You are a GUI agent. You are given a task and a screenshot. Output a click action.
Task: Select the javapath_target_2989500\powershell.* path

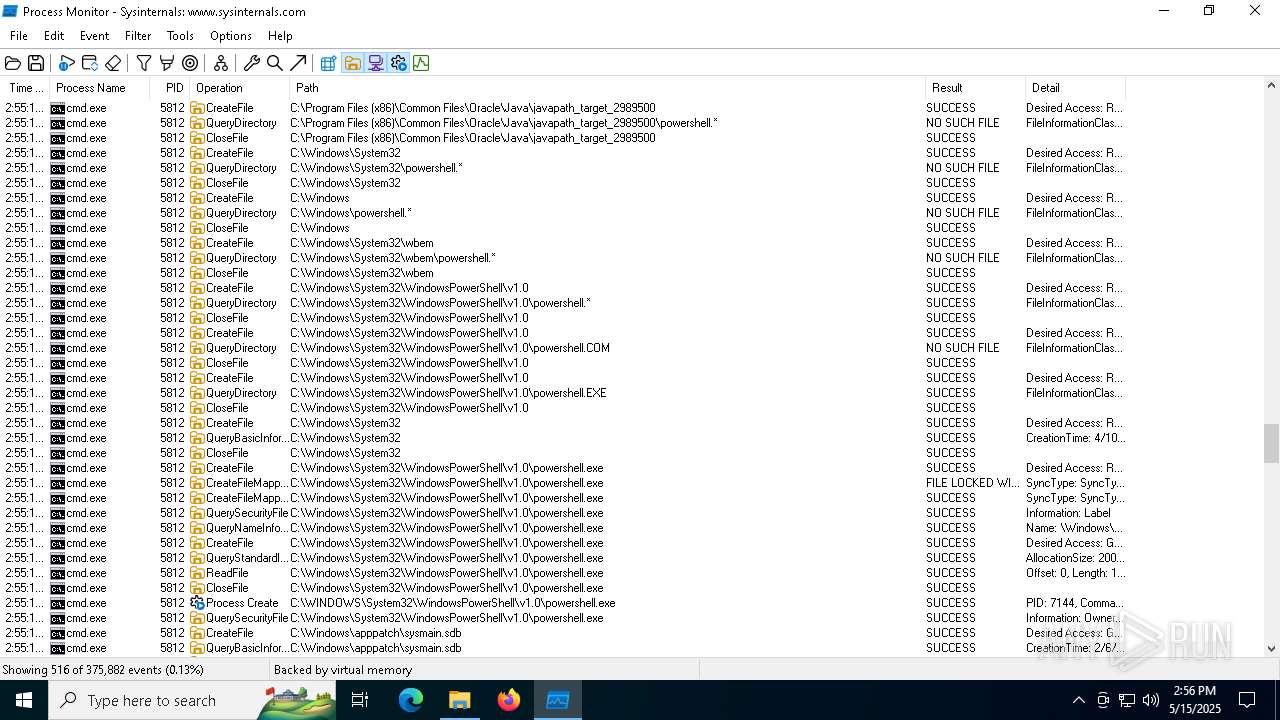coord(504,123)
